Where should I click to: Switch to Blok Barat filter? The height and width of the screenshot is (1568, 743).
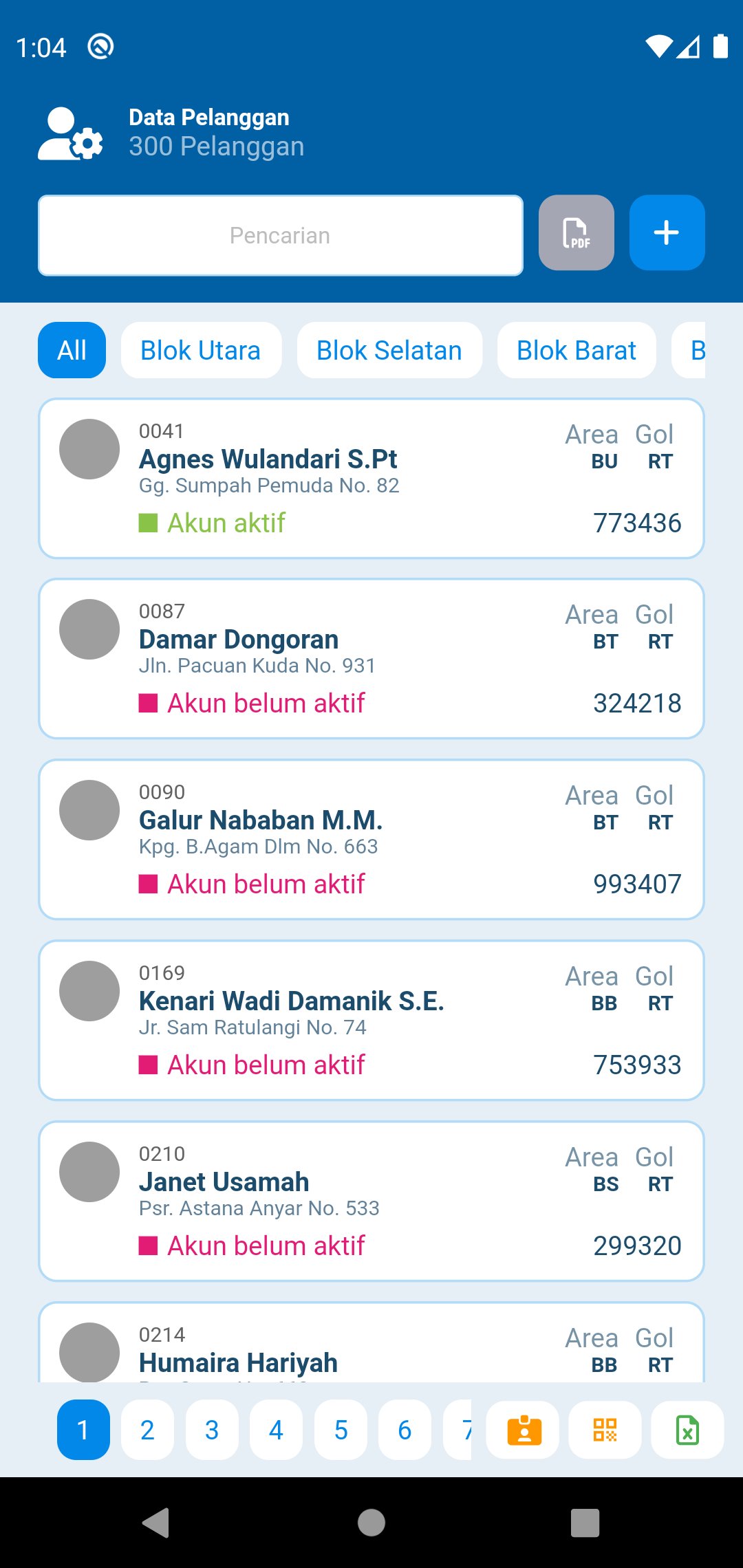coord(576,350)
